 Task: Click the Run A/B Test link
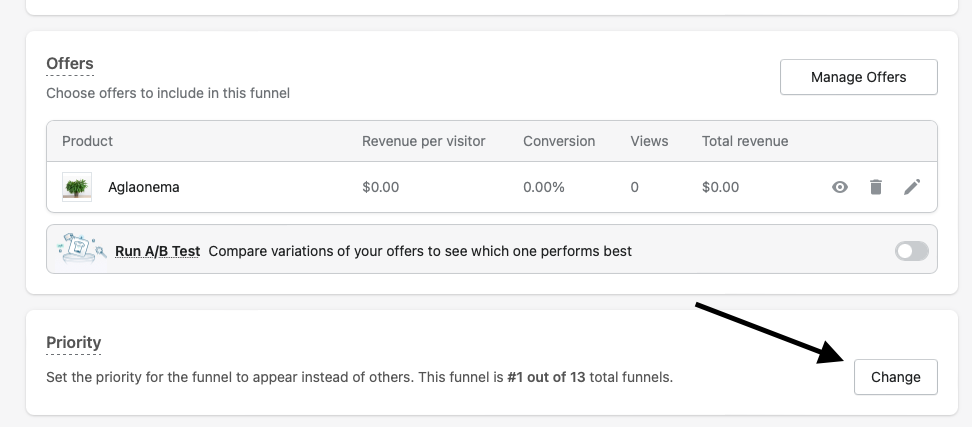point(157,251)
